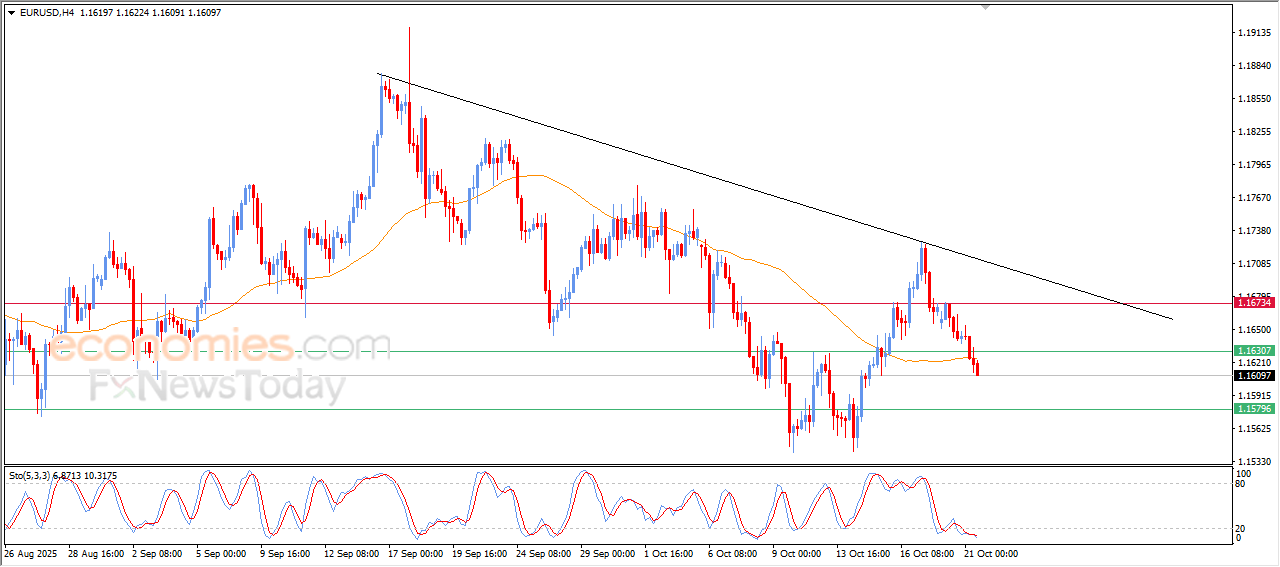Click the tallest wick candle at chart peak

click(409, 60)
